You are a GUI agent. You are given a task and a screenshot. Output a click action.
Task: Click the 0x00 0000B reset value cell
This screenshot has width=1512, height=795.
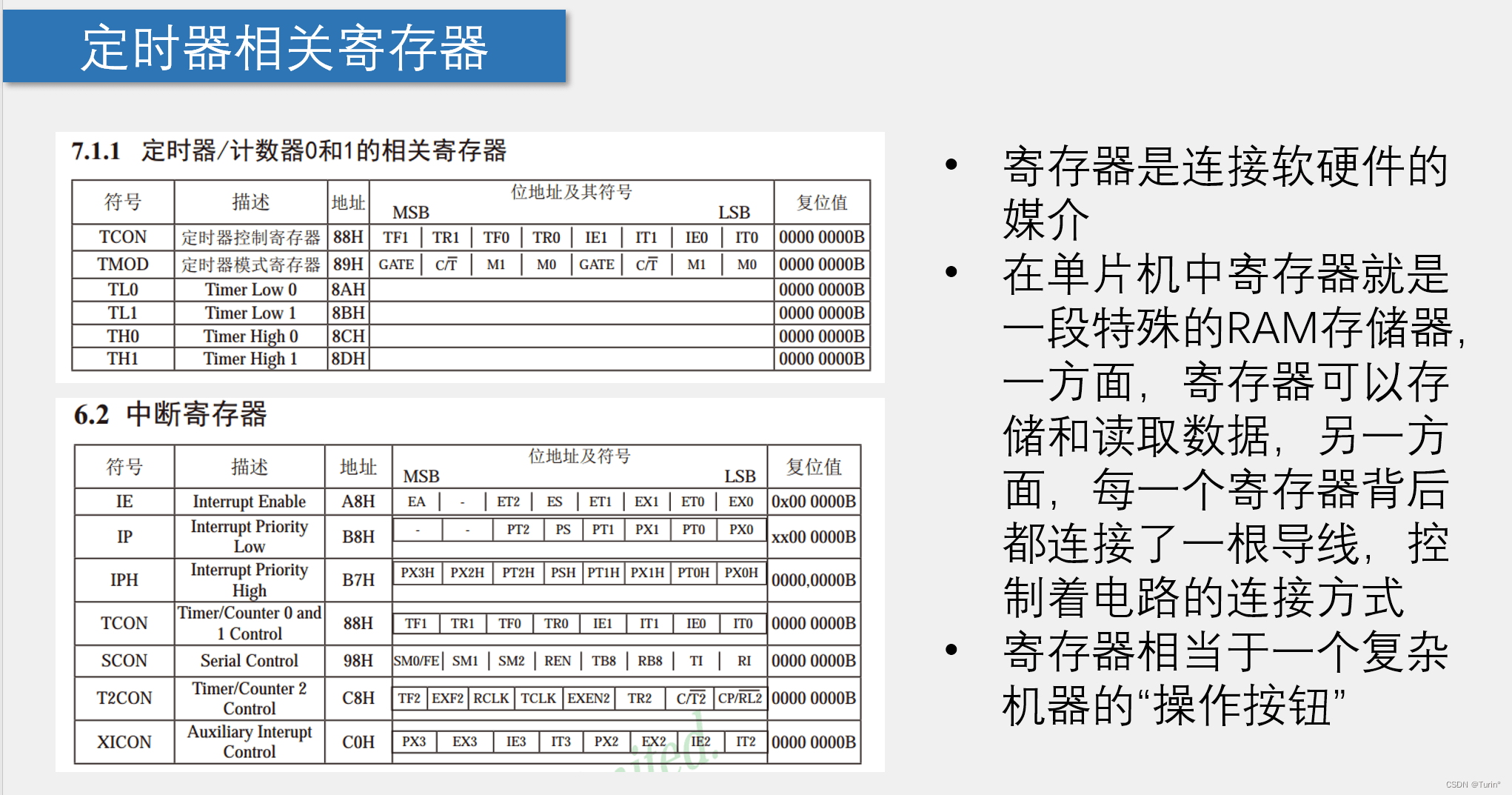click(x=813, y=502)
